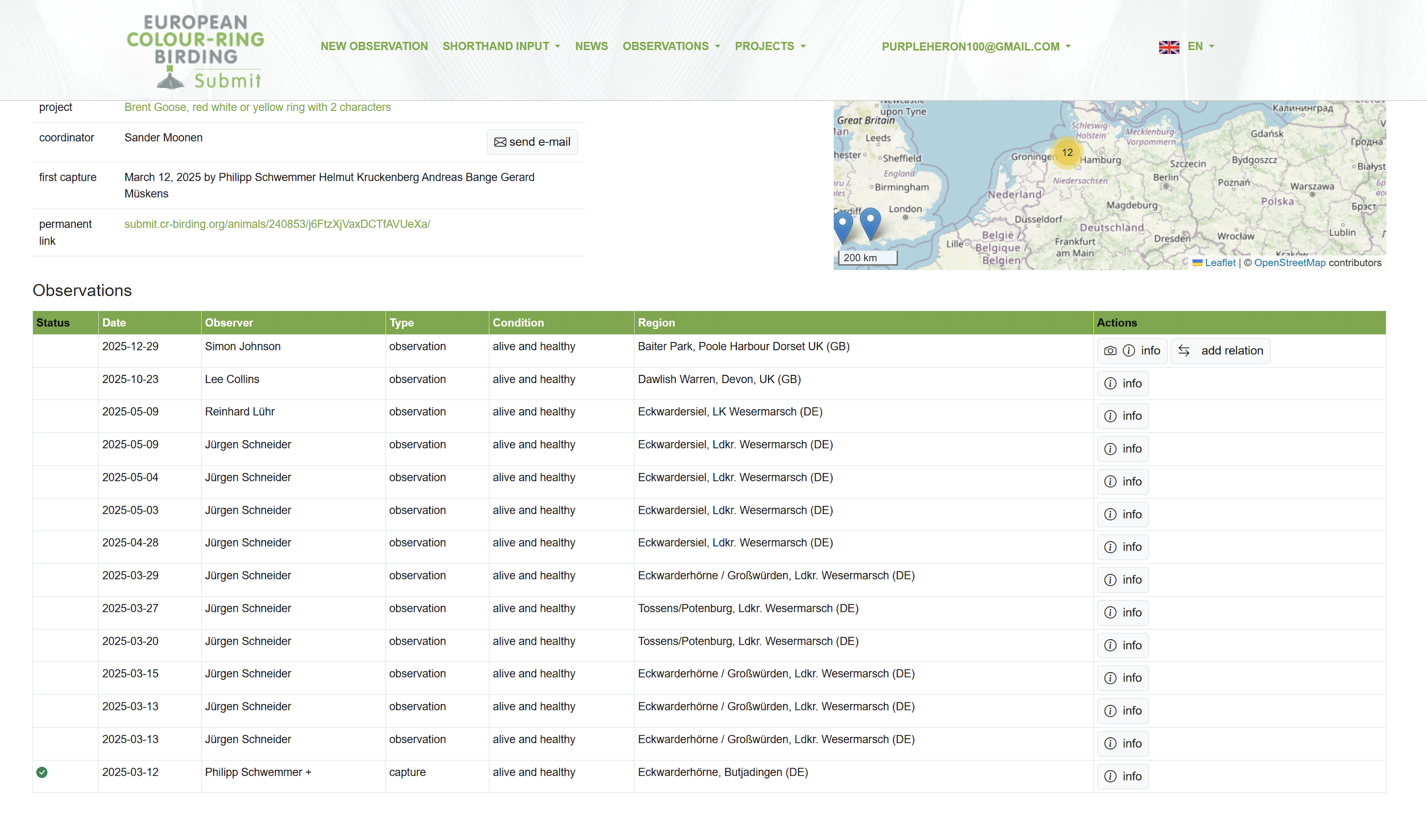Click the yellow 12 cluster marker on the map
The height and width of the screenshot is (840, 1427).
click(1067, 153)
